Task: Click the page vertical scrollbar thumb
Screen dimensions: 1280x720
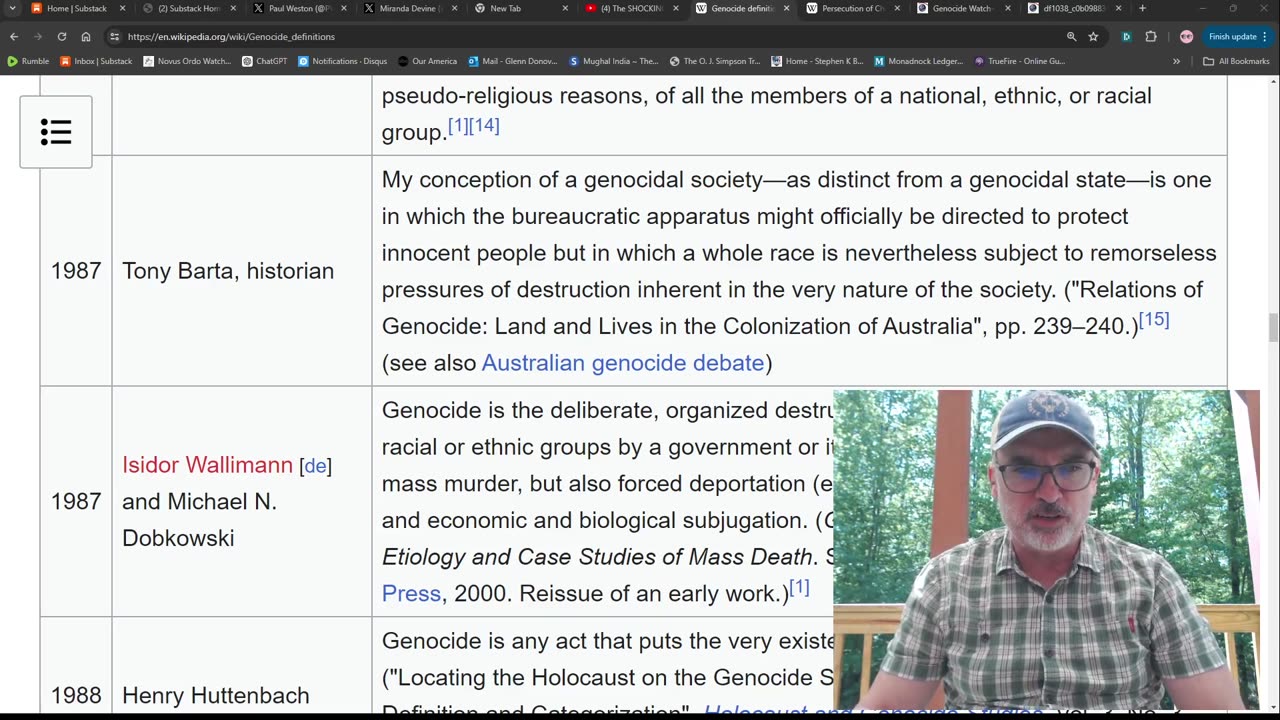Action: (x=1273, y=327)
